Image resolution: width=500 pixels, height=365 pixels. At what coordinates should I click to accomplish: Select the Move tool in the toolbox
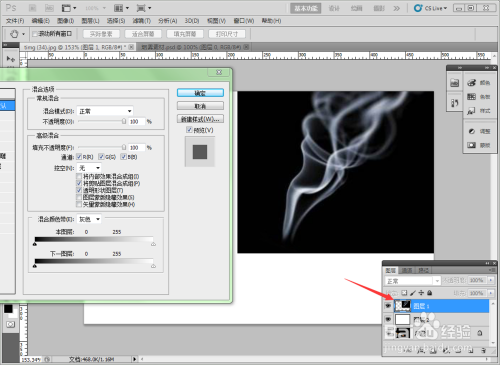coord(10,59)
